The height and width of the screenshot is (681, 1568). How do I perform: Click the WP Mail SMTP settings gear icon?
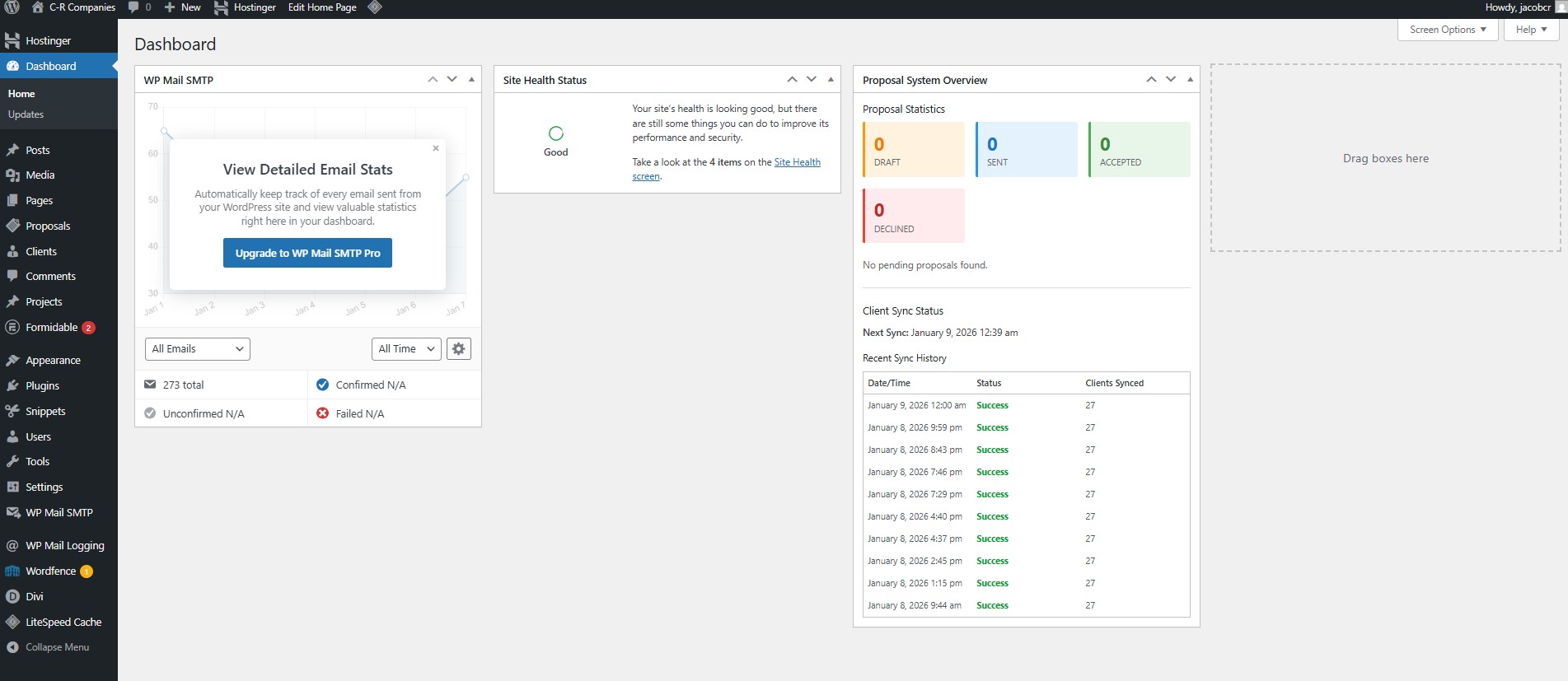click(x=459, y=349)
